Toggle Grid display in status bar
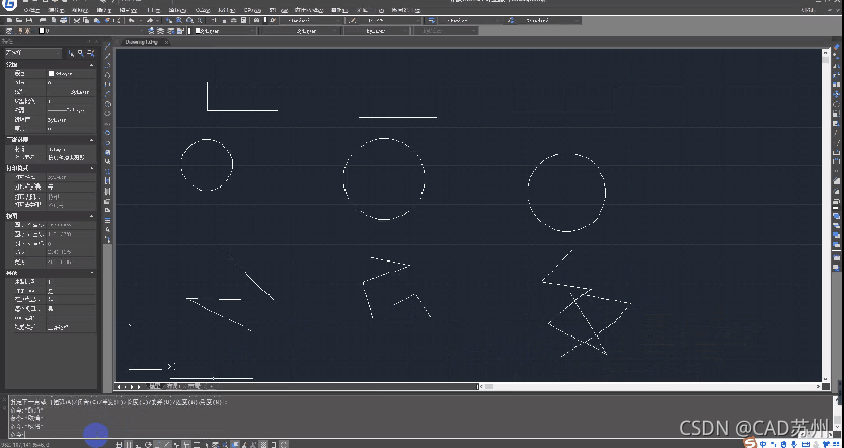The image size is (844, 448). click(129, 444)
